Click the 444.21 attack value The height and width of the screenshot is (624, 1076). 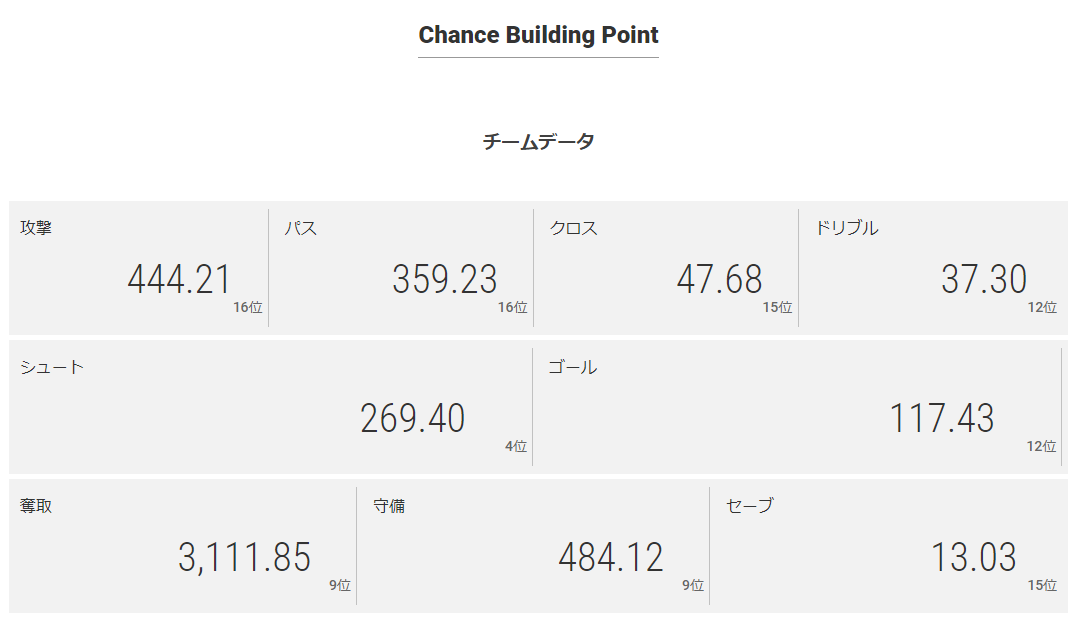point(179,279)
